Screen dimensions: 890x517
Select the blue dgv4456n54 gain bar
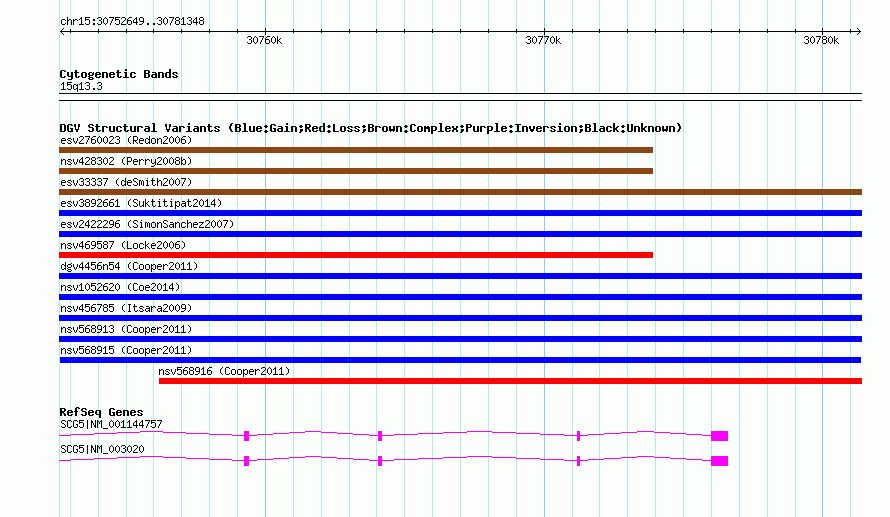click(x=460, y=276)
